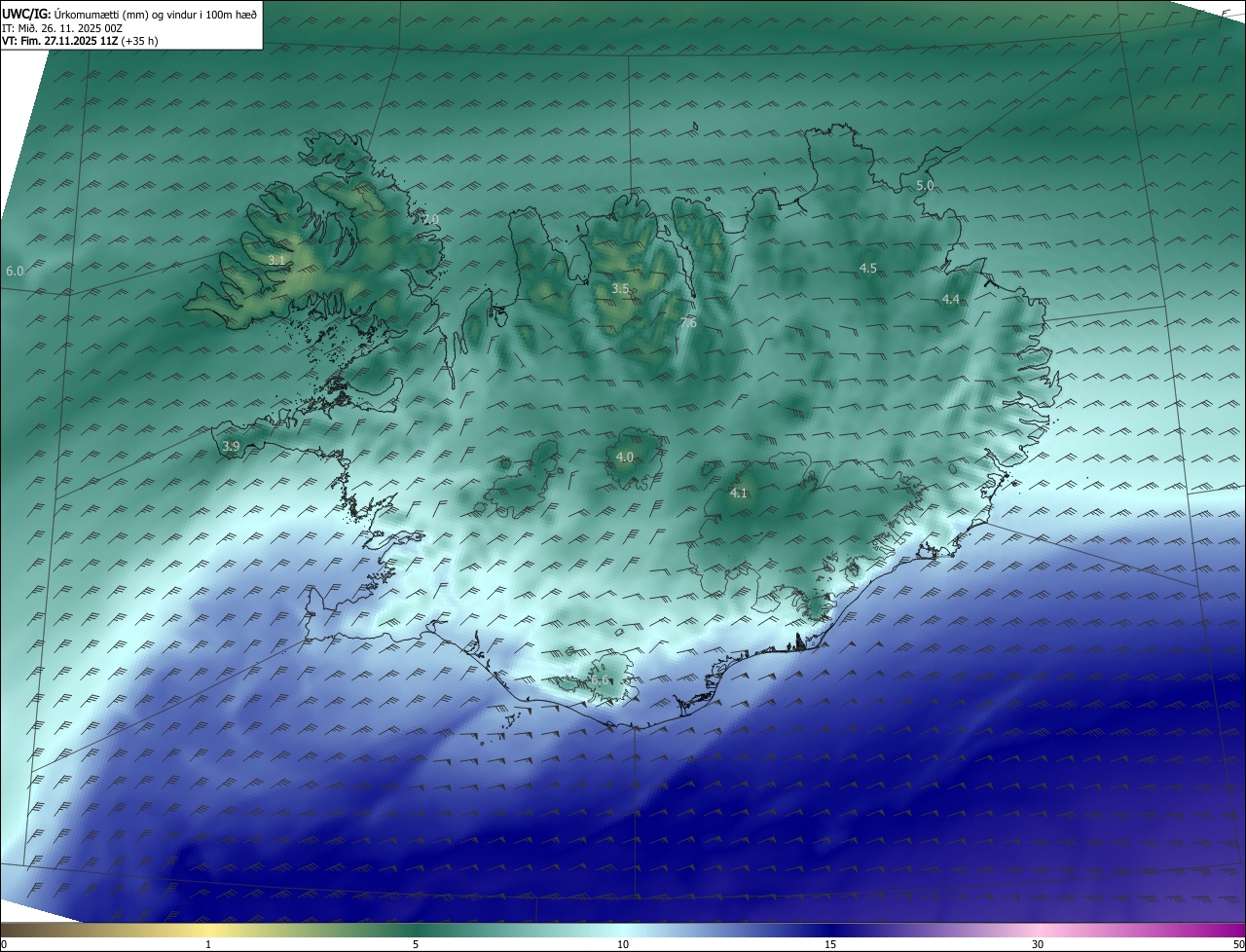This screenshot has width=1246, height=952.
Task: Click the '2.0' value label on the map
Action: (430, 220)
